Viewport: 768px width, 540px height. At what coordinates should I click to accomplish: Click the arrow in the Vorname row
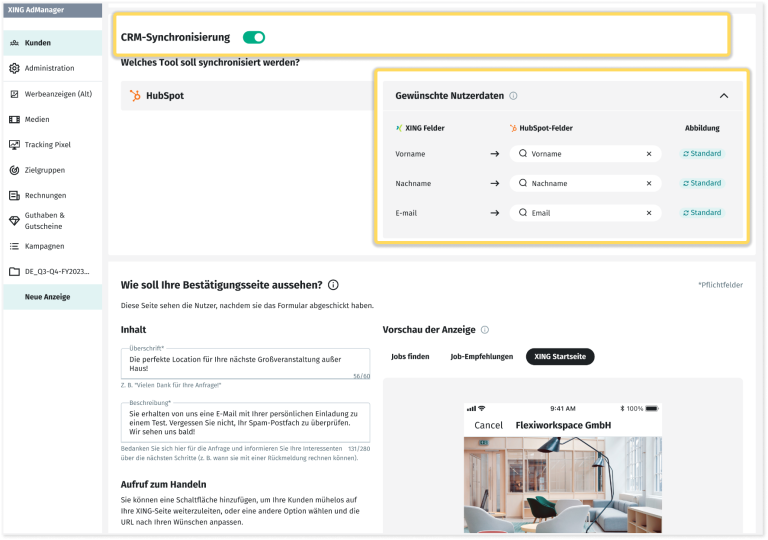[x=495, y=154]
